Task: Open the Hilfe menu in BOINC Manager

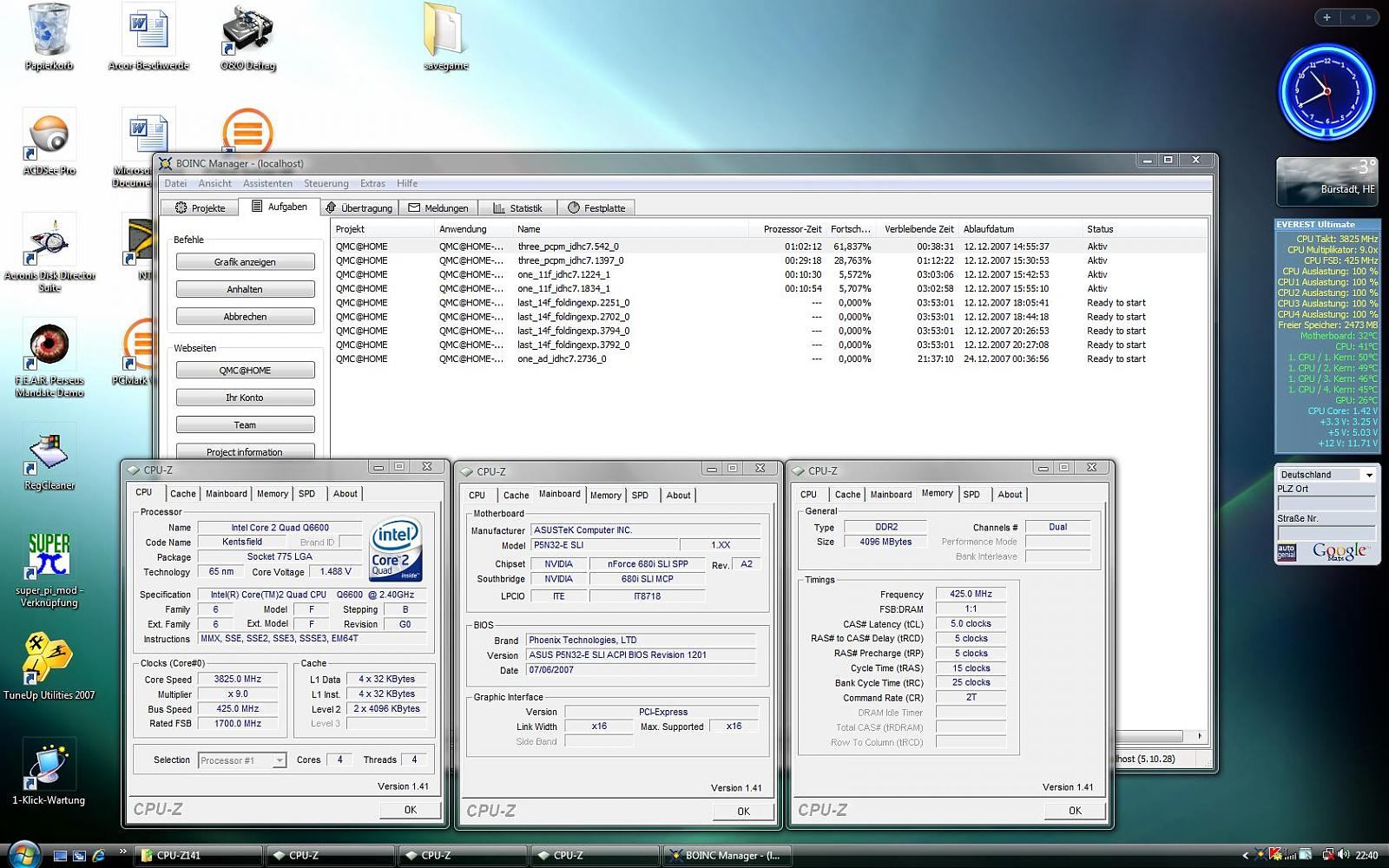Action: pos(407,183)
